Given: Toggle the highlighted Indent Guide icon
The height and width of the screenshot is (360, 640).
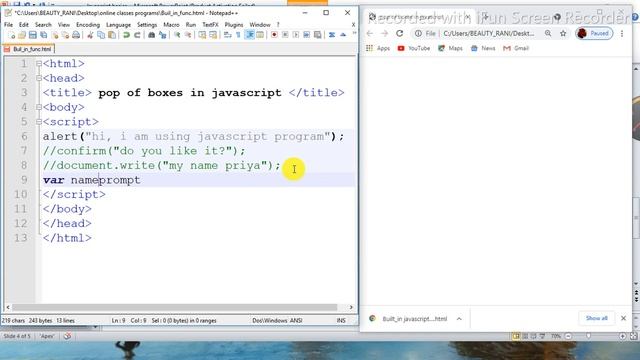Looking at the screenshot, I should [x=249, y=35].
